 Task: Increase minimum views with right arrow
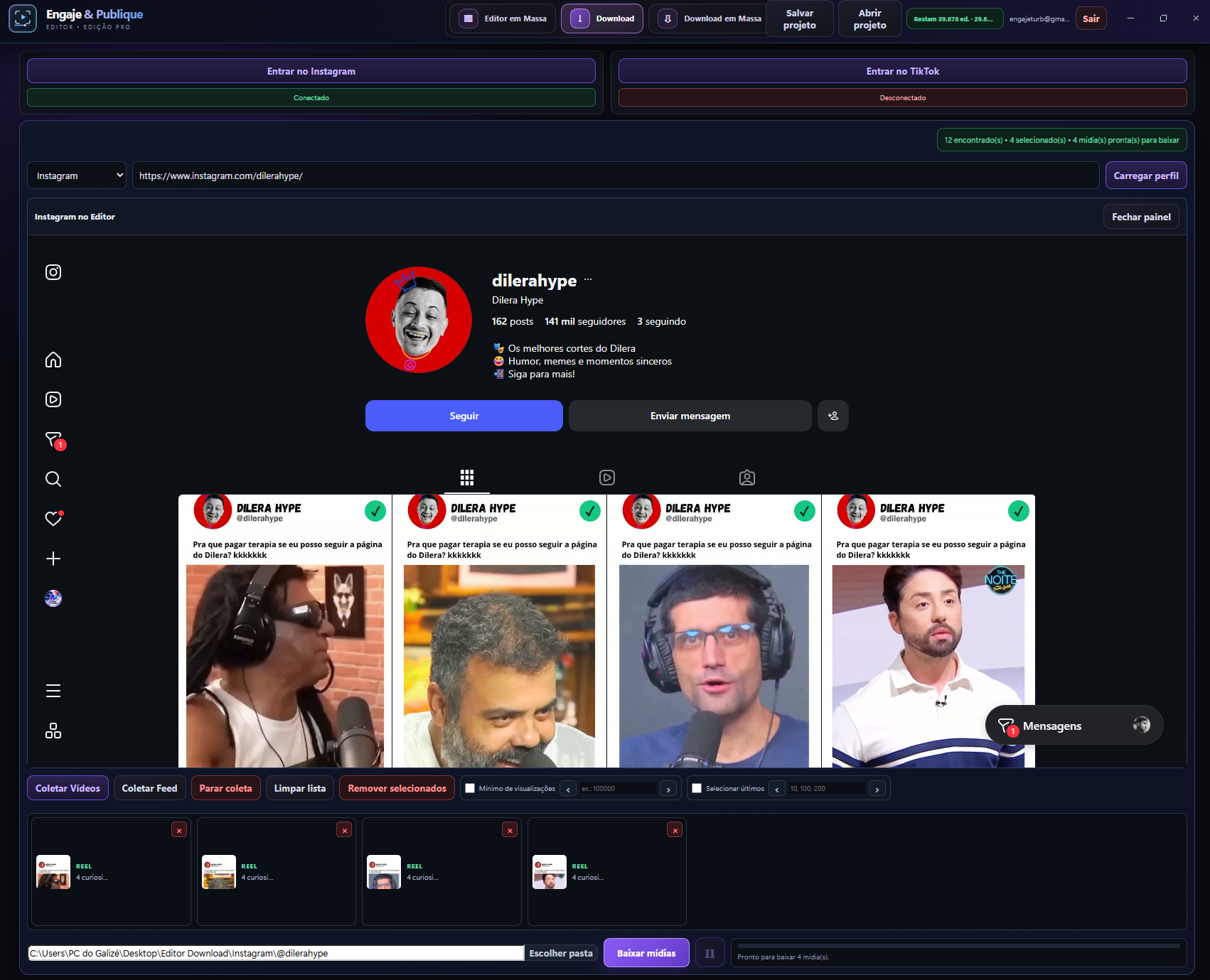point(668,789)
